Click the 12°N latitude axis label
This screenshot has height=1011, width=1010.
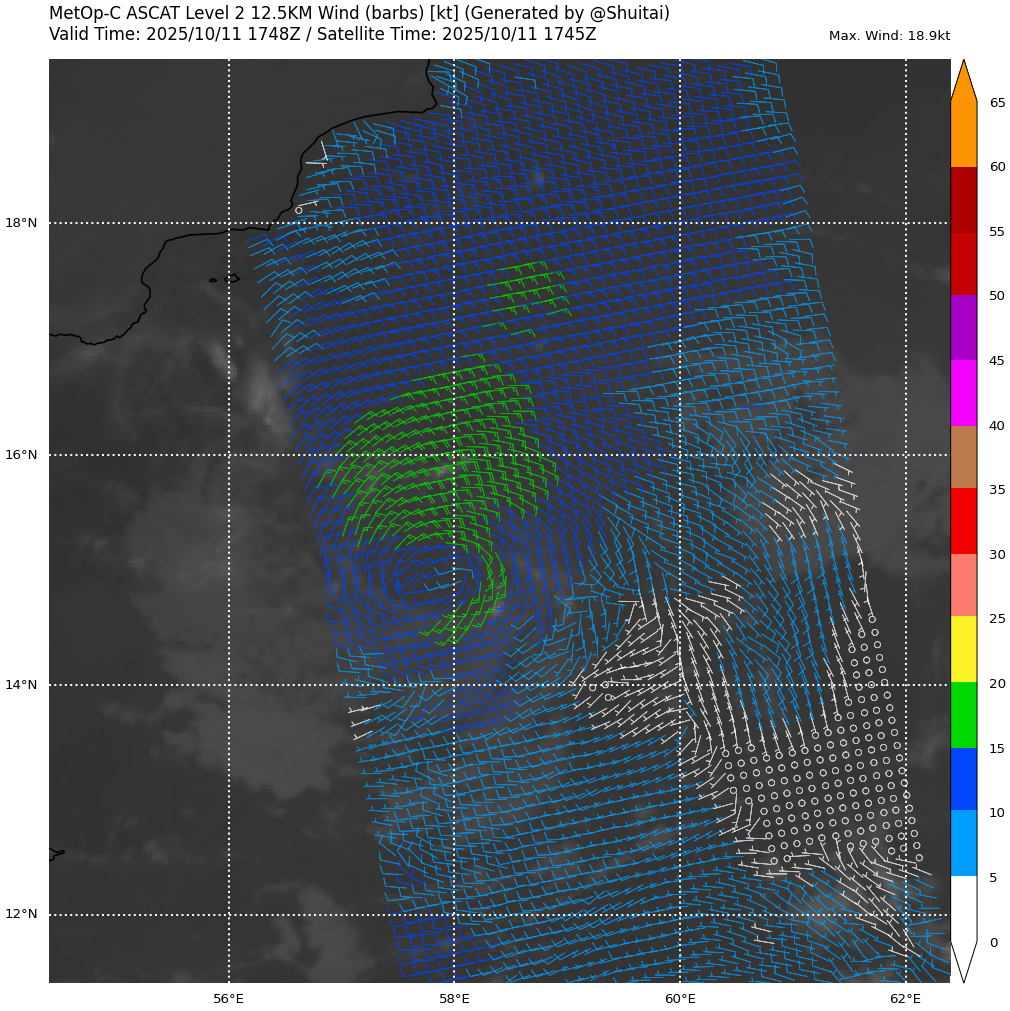click(21, 914)
